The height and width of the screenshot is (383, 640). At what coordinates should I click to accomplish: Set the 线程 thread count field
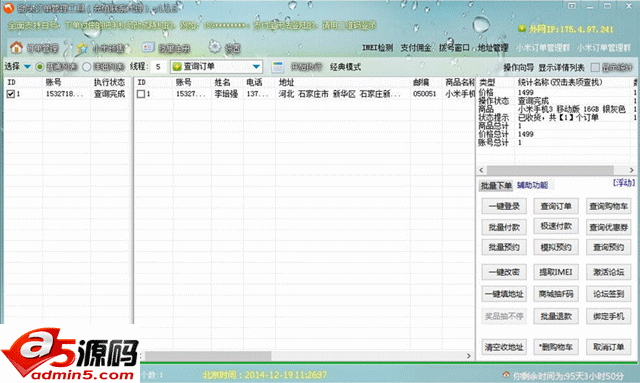(158, 67)
